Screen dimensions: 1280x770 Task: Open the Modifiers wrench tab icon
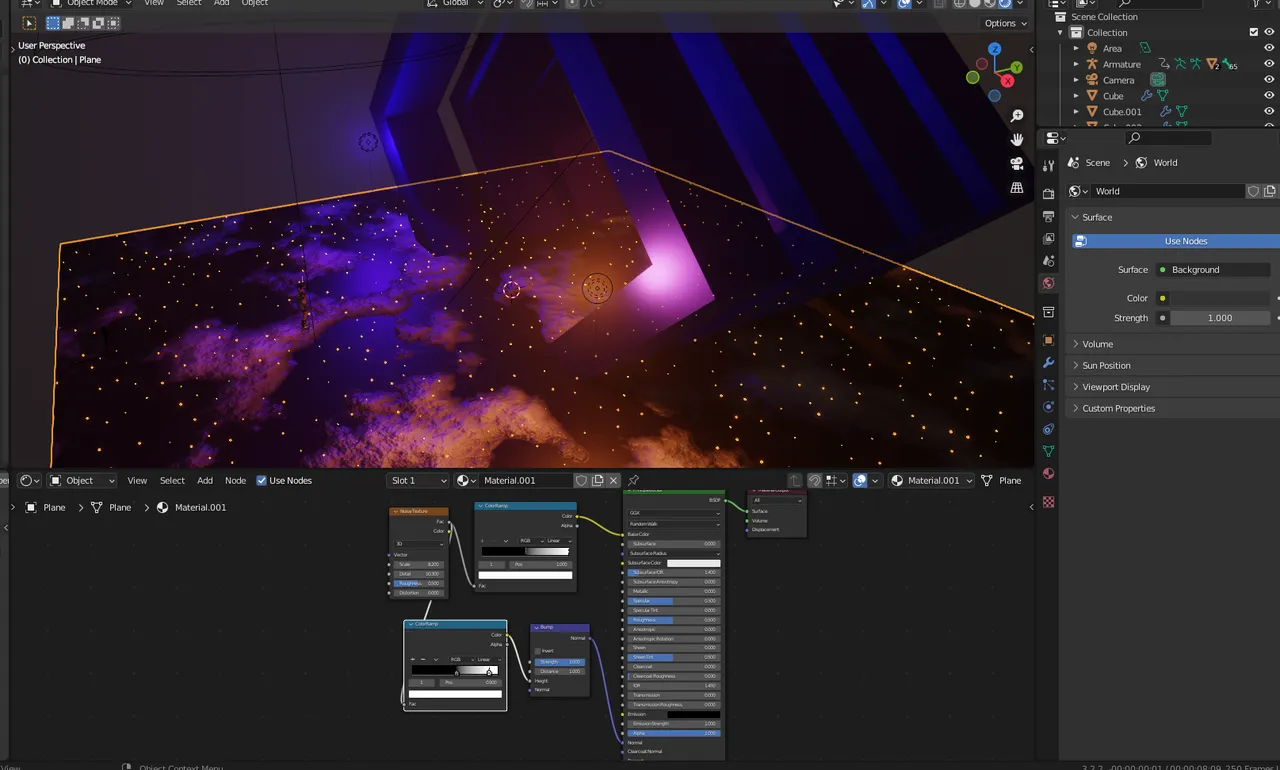[x=1048, y=362]
